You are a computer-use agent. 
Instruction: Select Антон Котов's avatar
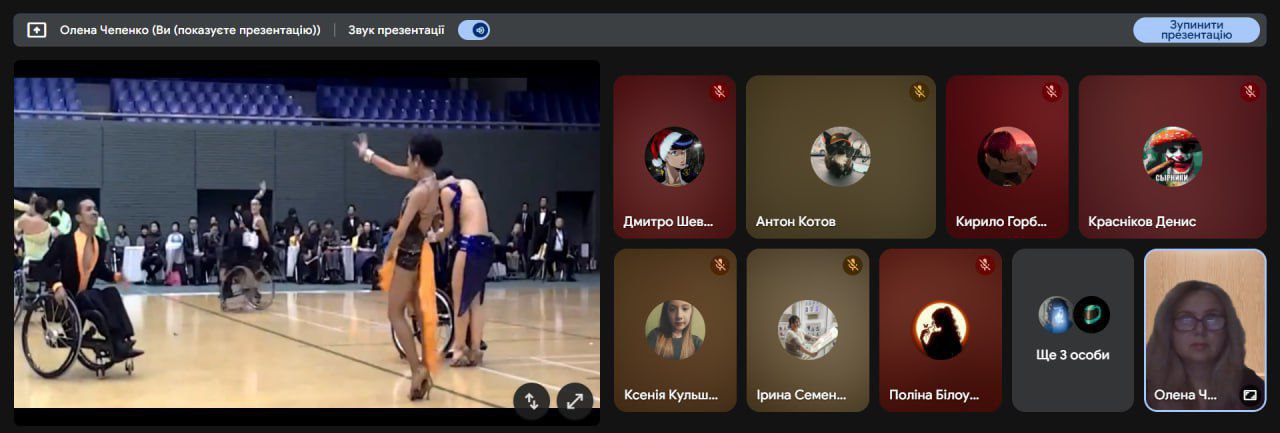pyautogui.click(x=840, y=156)
